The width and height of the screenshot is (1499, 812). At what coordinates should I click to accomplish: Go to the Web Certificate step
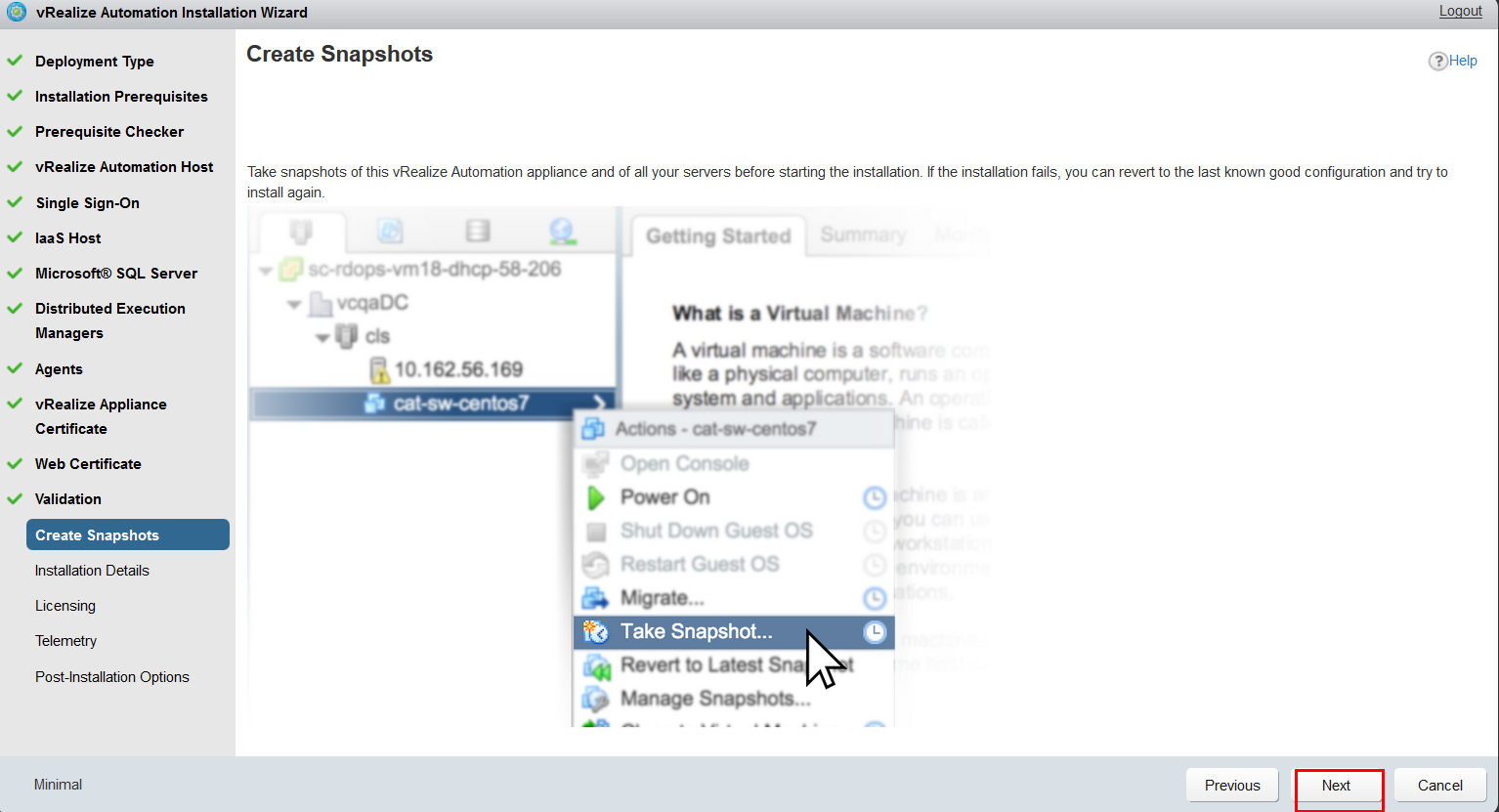coord(88,463)
